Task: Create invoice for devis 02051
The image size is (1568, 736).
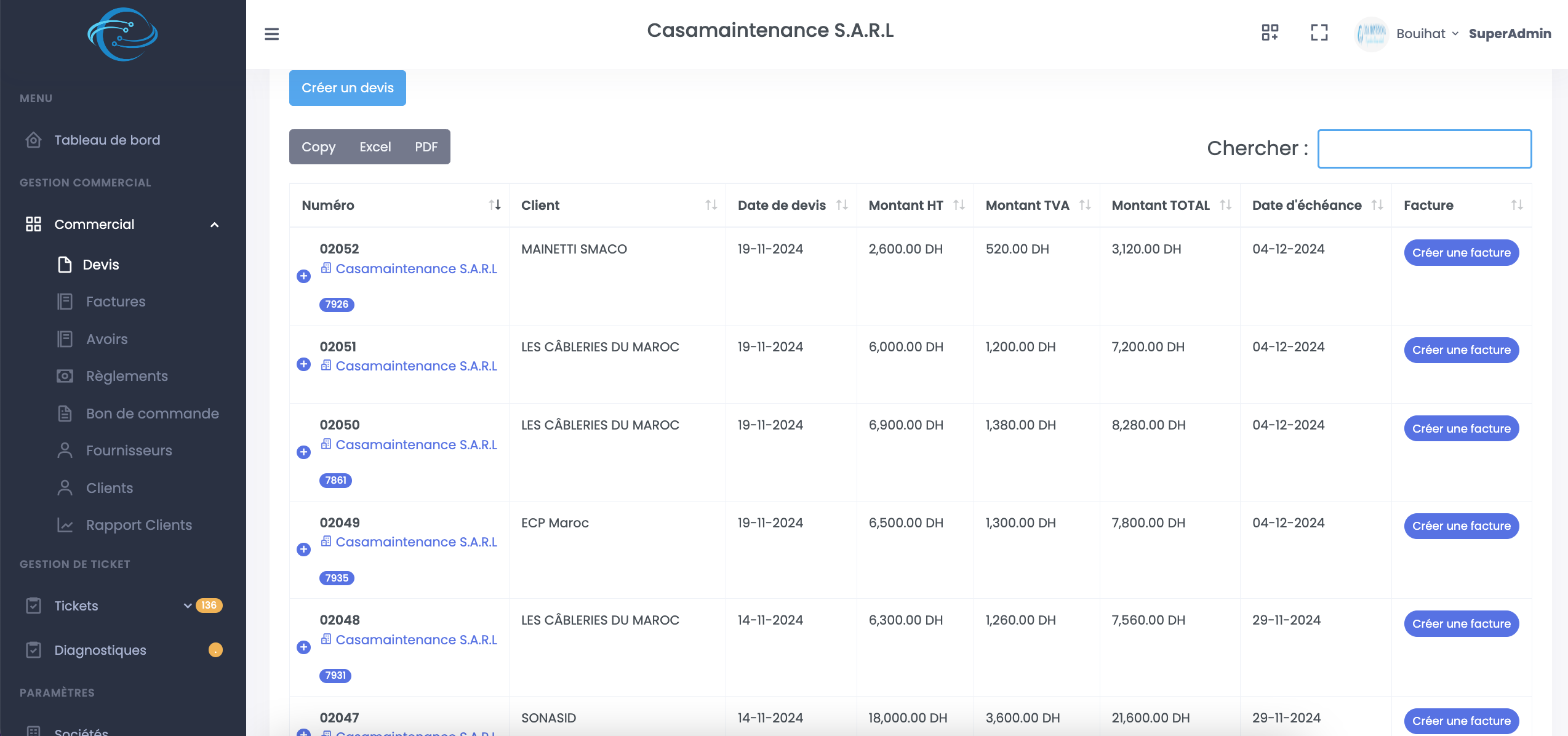Action: pos(1462,350)
